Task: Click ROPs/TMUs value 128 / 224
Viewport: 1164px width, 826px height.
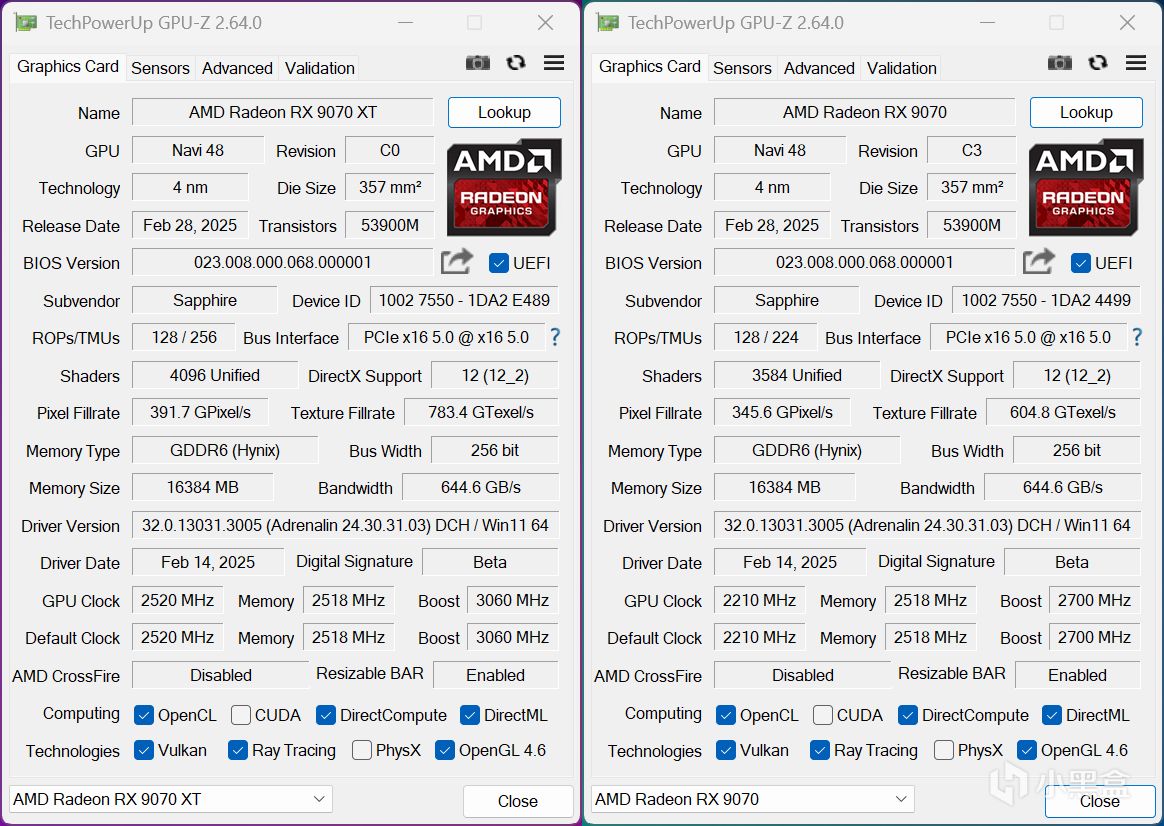Action: [x=766, y=338]
